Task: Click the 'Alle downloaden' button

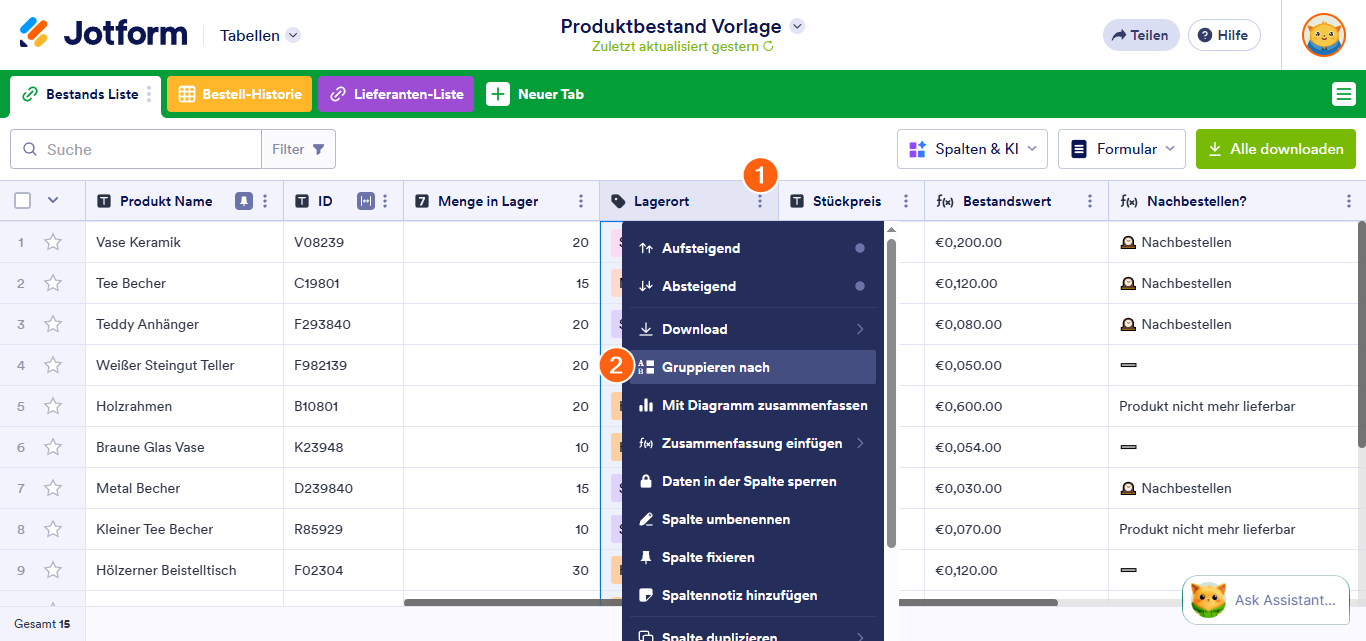Action: tap(1276, 148)
